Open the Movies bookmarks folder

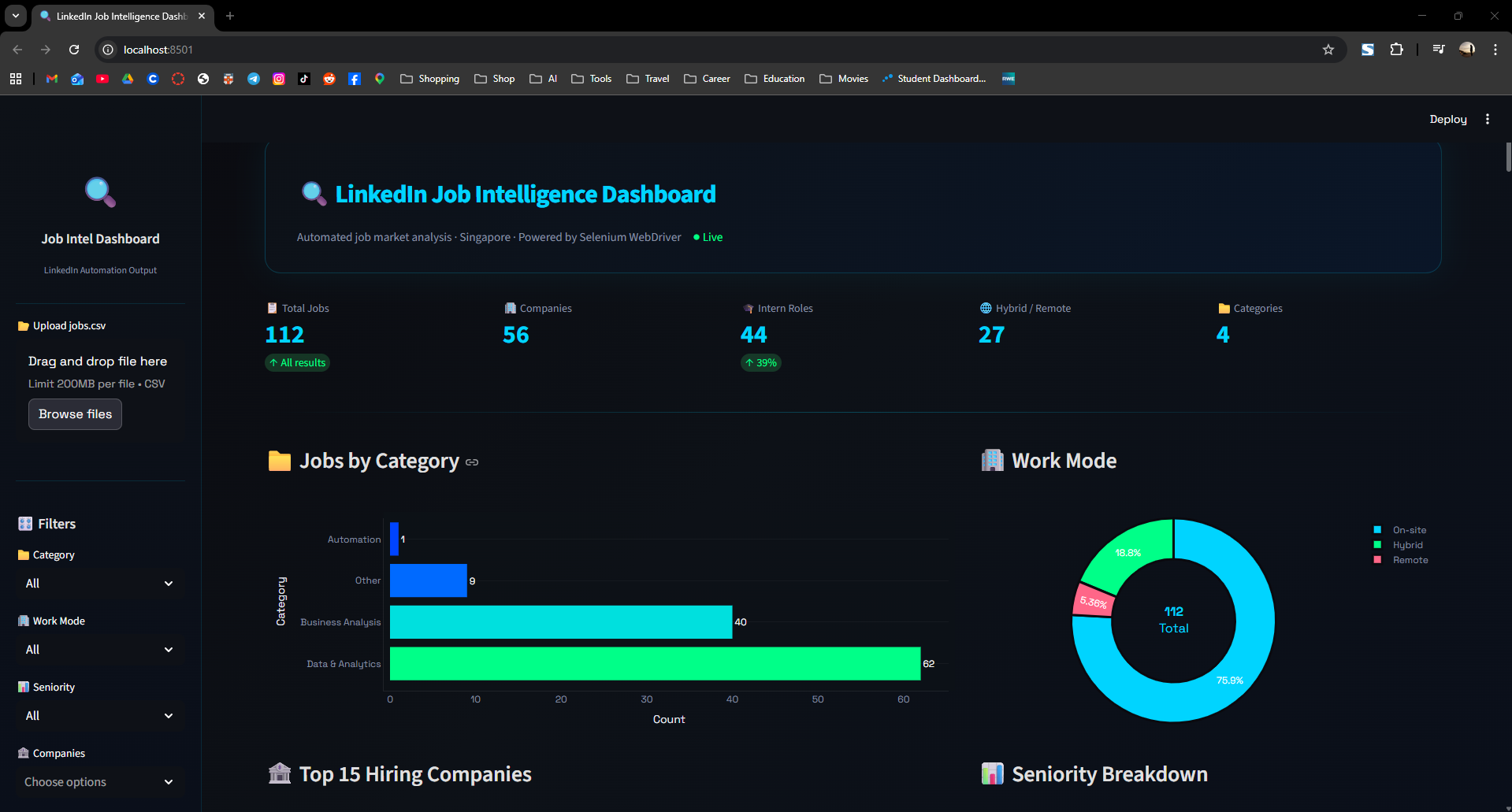(844, 79)
